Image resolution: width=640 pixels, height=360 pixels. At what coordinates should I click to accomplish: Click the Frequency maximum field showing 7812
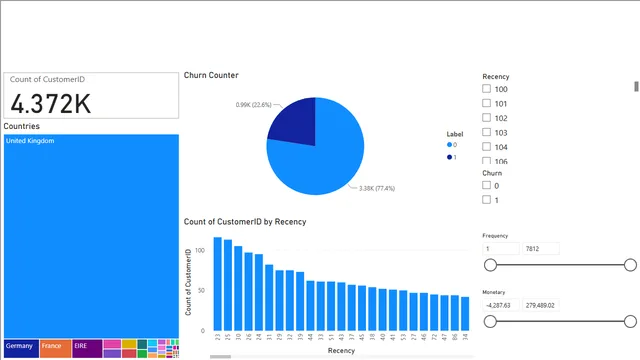[x=541, y=249]
